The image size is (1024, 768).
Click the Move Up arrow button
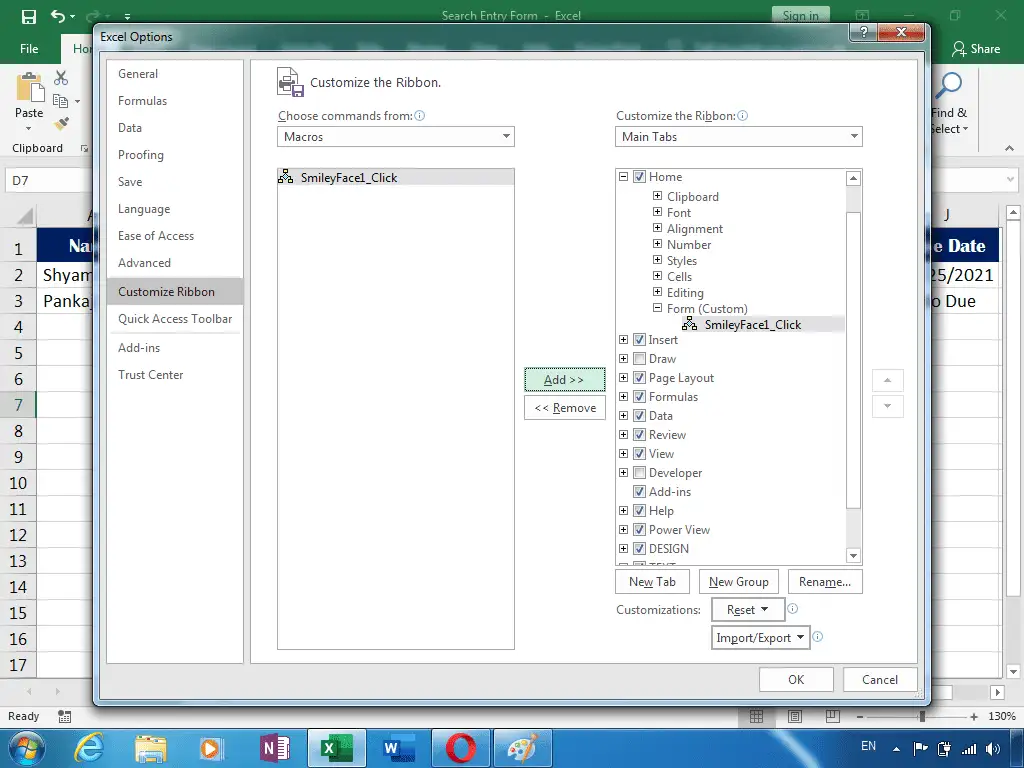888,380
